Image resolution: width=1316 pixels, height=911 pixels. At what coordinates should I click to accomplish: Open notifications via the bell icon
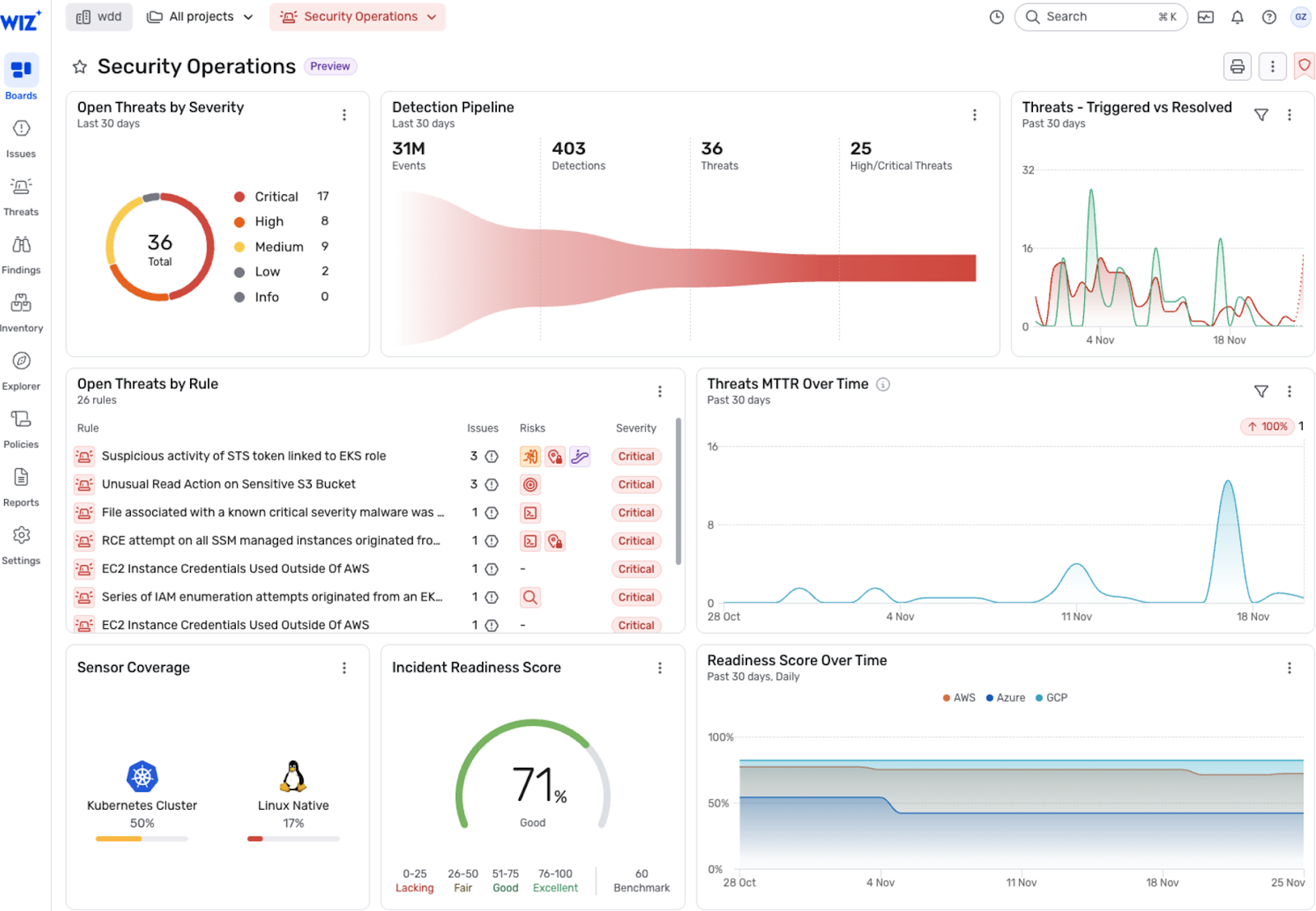click(1237, 16)
